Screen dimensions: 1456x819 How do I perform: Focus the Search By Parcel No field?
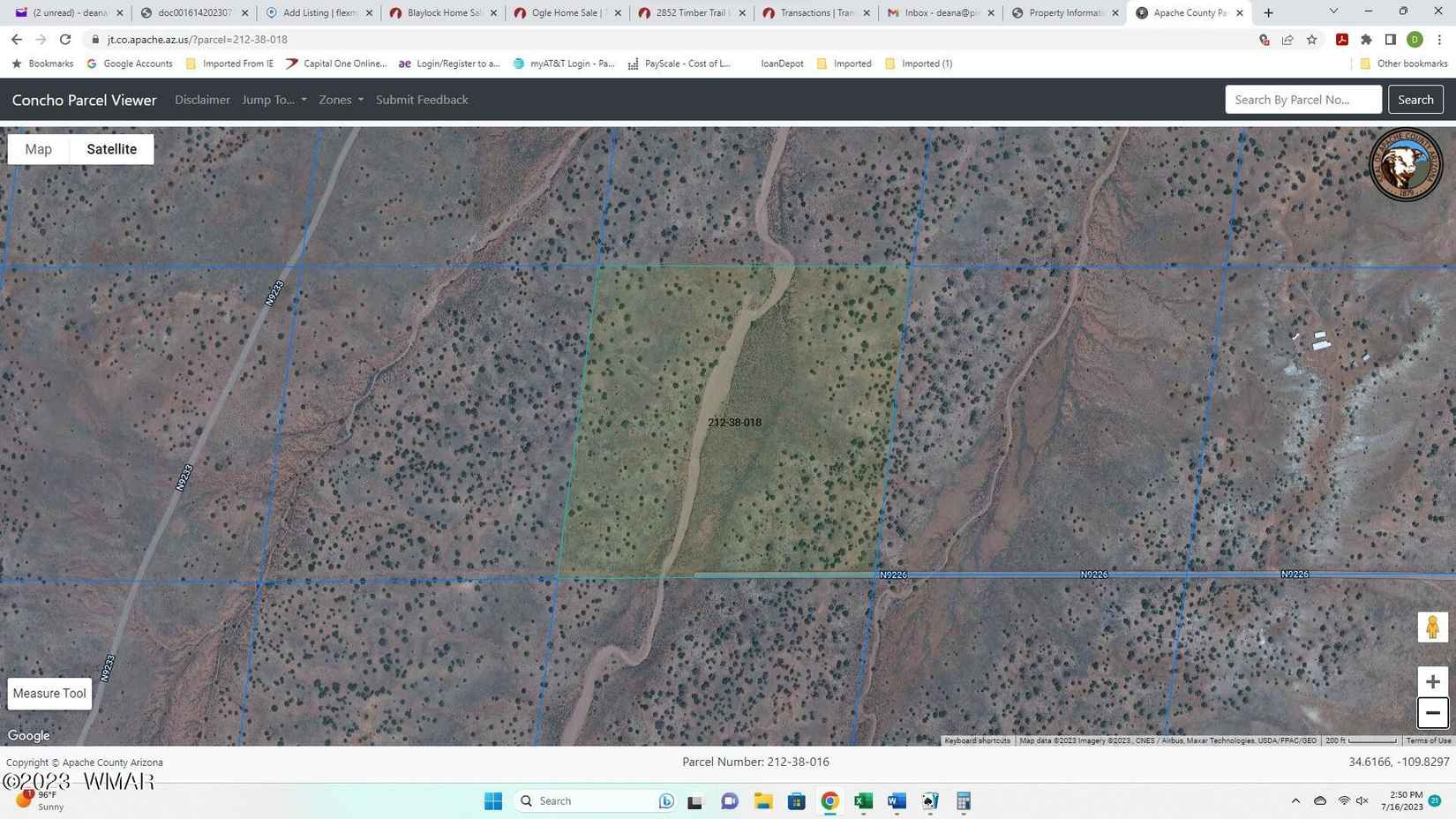(1302, 100)
